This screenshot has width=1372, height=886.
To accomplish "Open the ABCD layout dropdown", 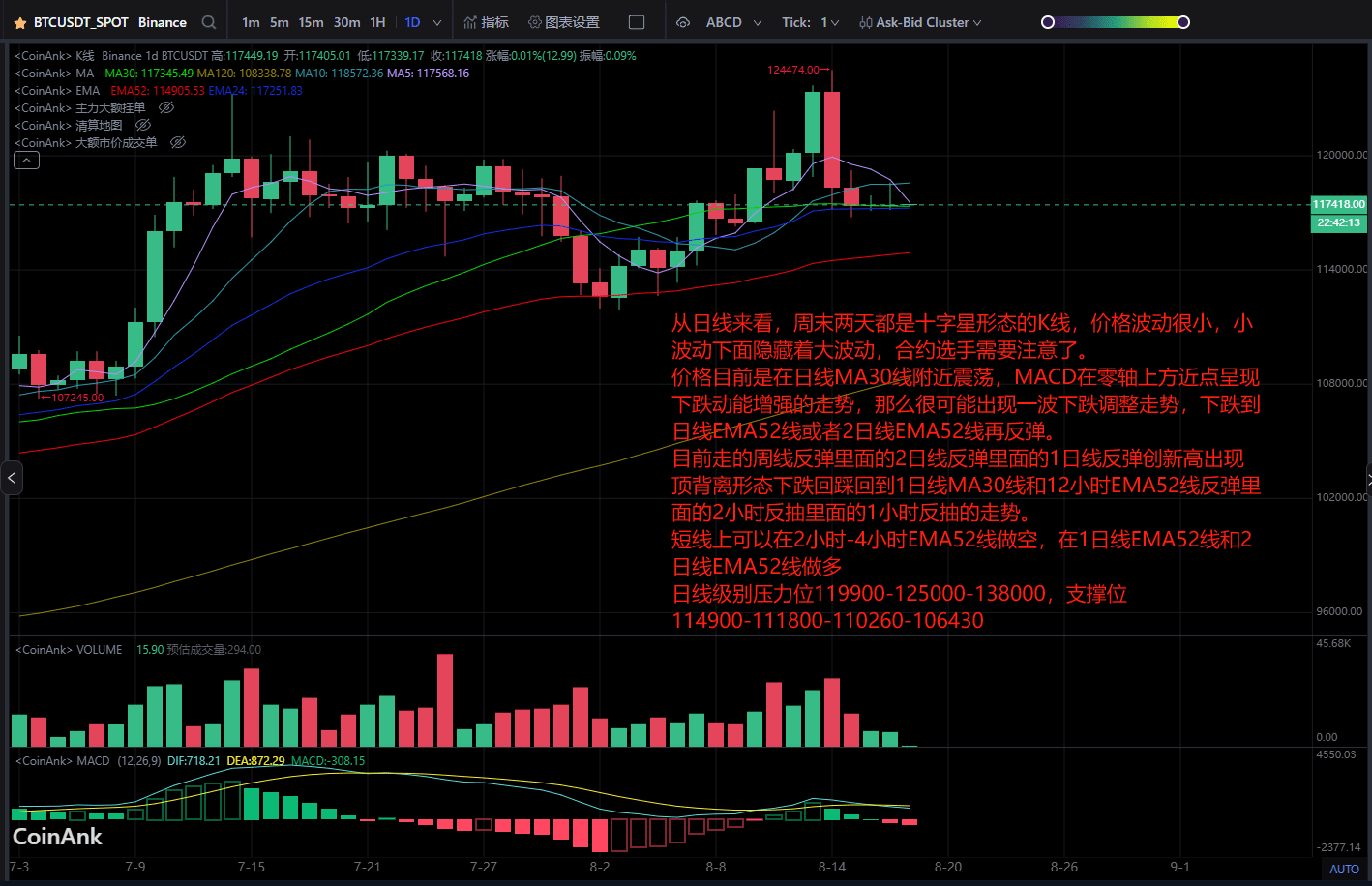I will coord(758,22).
